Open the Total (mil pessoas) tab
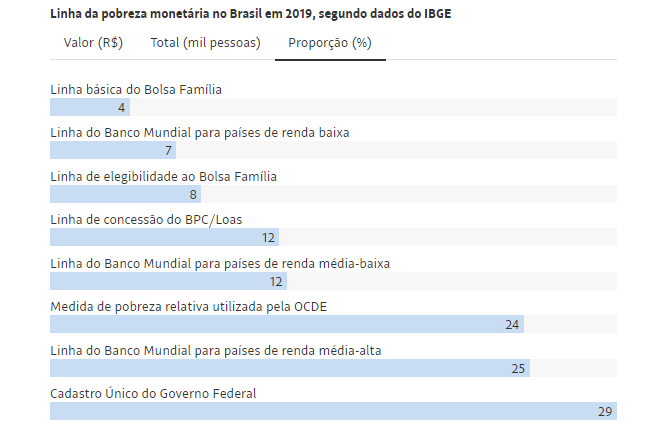Screen dimensions: 645x445 [205, 43]
